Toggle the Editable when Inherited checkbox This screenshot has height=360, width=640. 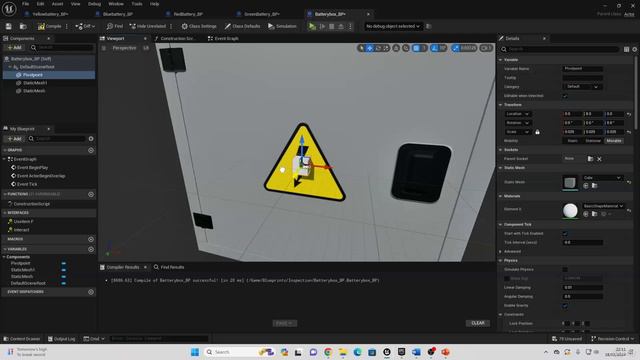click(x=565, y=96)
